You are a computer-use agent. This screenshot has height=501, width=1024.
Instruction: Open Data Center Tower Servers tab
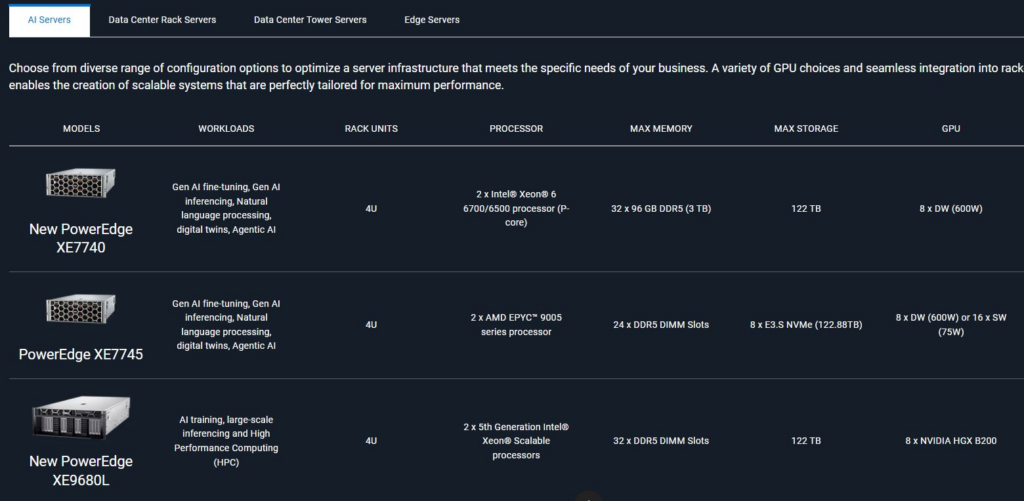click(x=310, y=20)
